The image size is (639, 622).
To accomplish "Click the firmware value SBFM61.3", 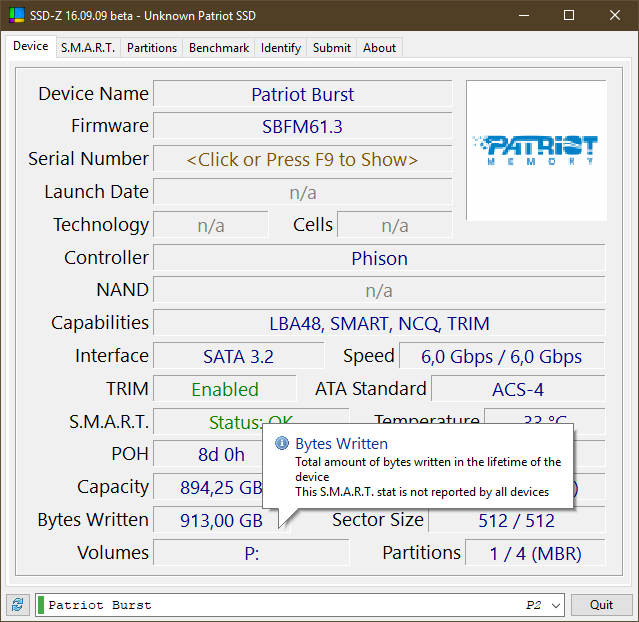I will point(302,126).
